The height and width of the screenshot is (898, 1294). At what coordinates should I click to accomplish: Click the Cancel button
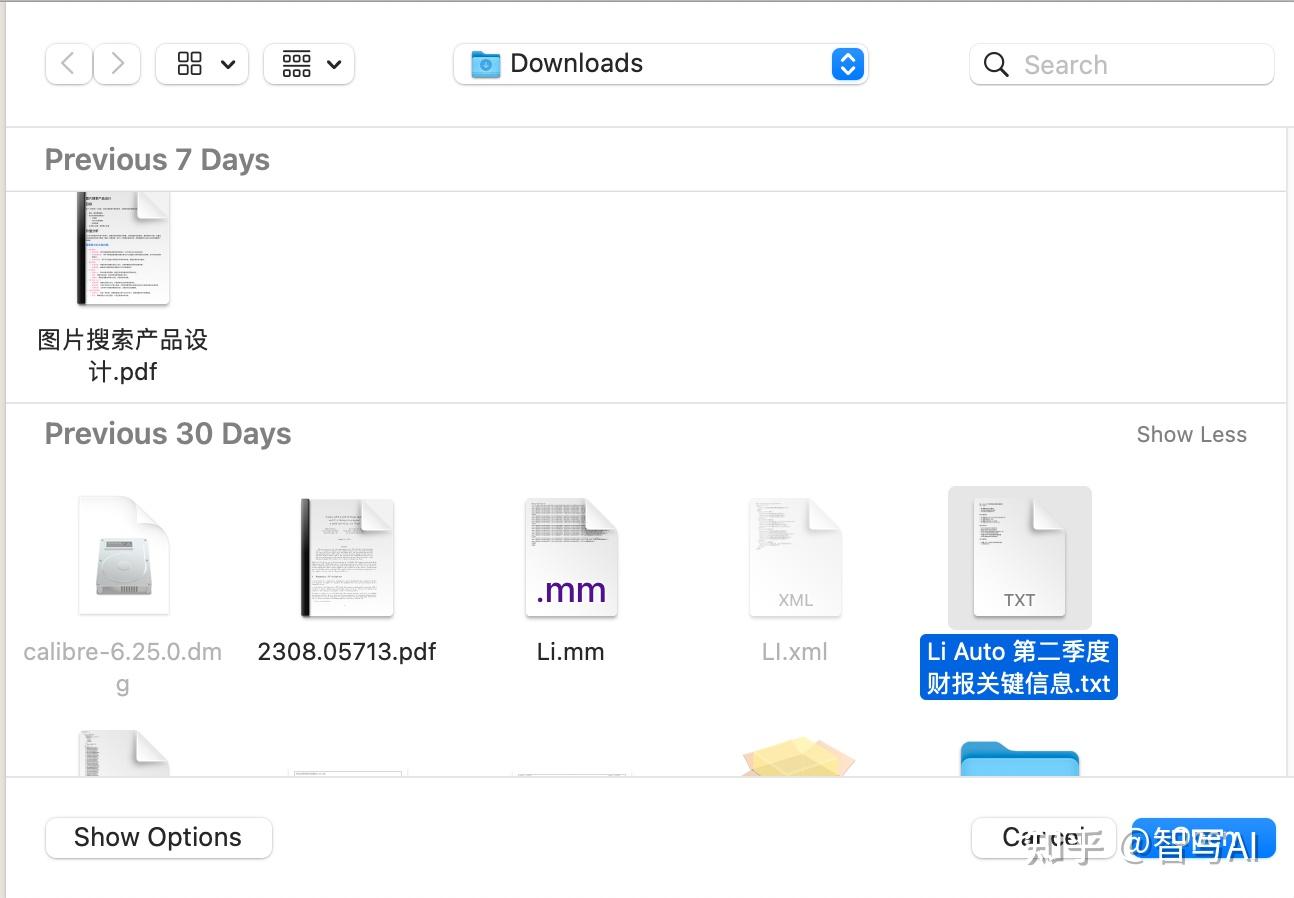click(1043, 837)
